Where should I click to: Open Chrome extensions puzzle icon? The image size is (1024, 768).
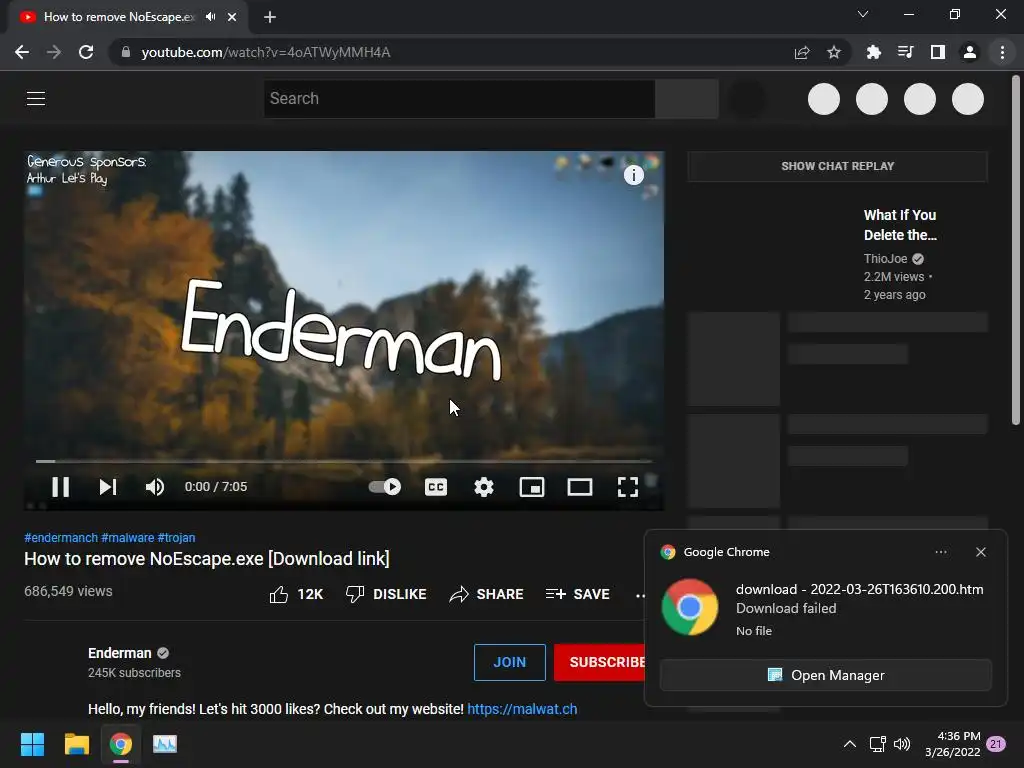pos(873,52)
